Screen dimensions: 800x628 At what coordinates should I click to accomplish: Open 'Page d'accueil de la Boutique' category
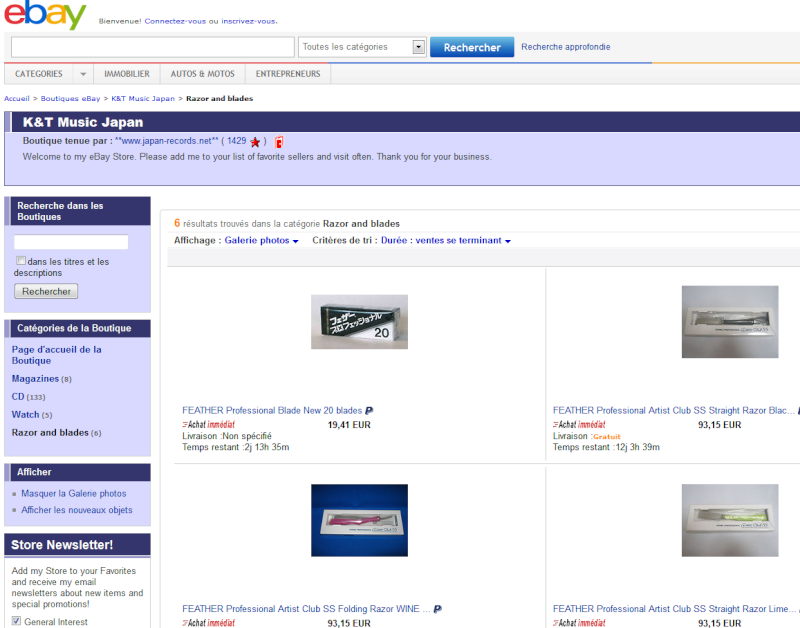[x=56, y=355]
